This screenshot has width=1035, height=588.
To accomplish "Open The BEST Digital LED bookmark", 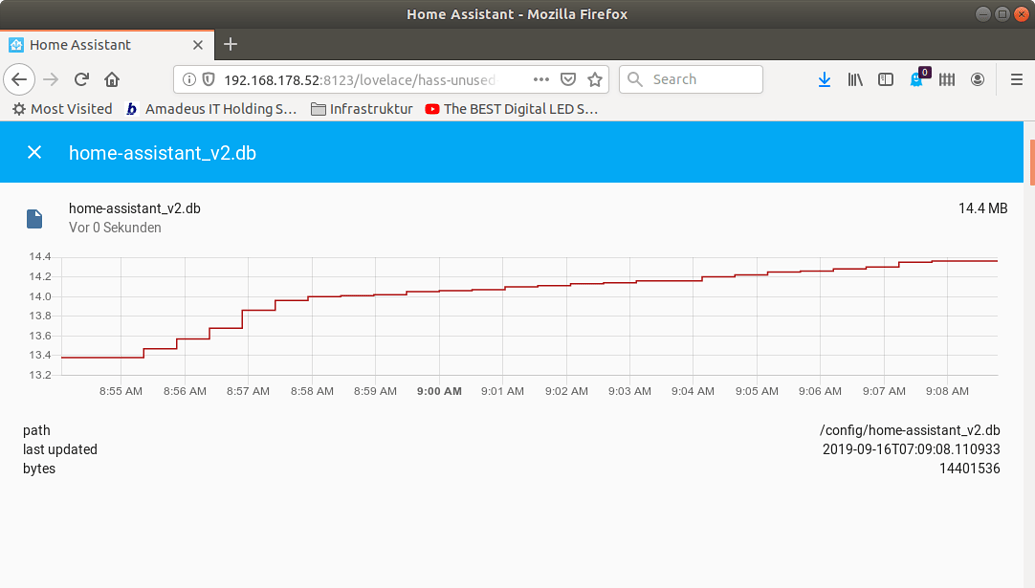I will (x=512, y=109).
